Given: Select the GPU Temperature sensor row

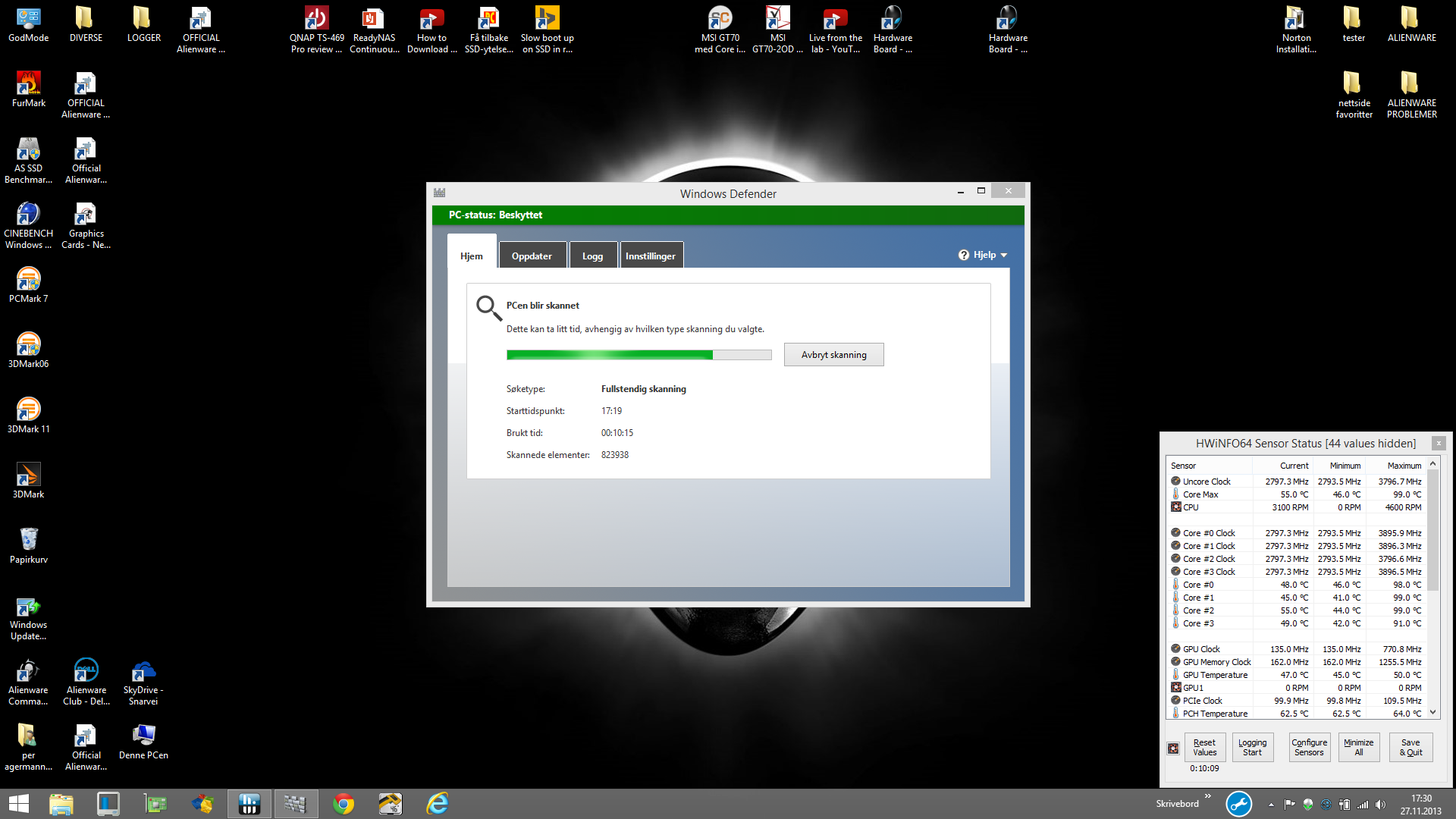Looking at the screenshot, I should click(1297, 675).
